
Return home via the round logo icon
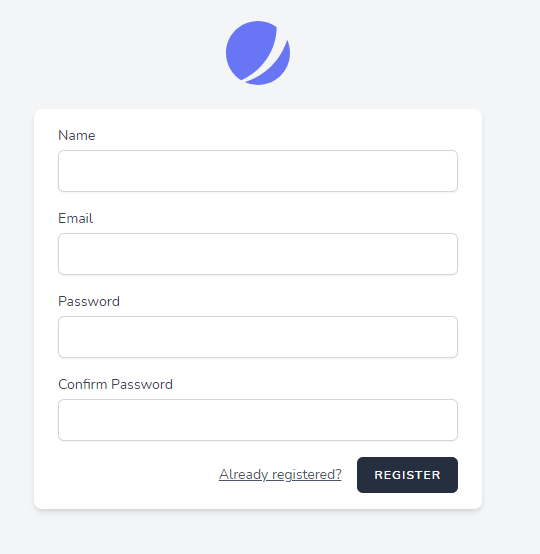(x=258, y=53)
